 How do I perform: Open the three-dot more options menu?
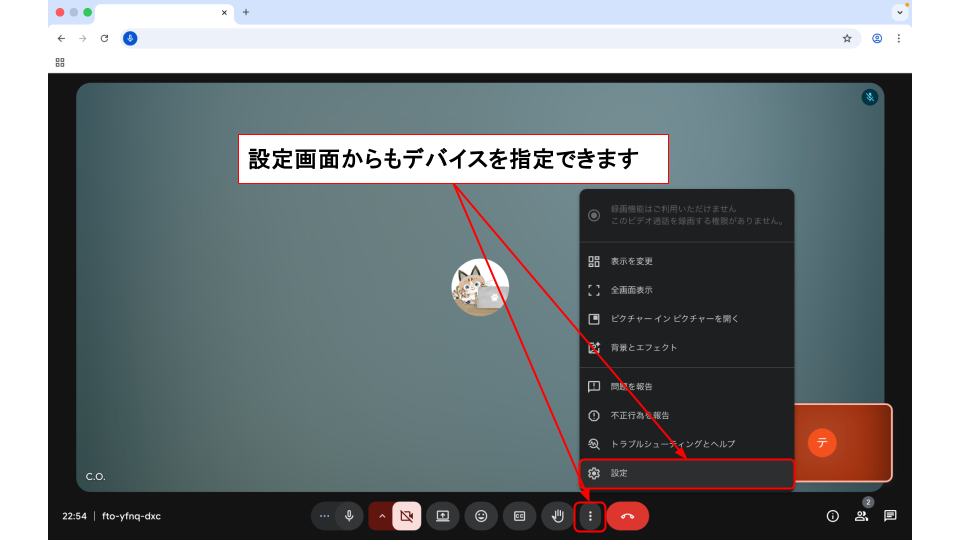point(590,516)
